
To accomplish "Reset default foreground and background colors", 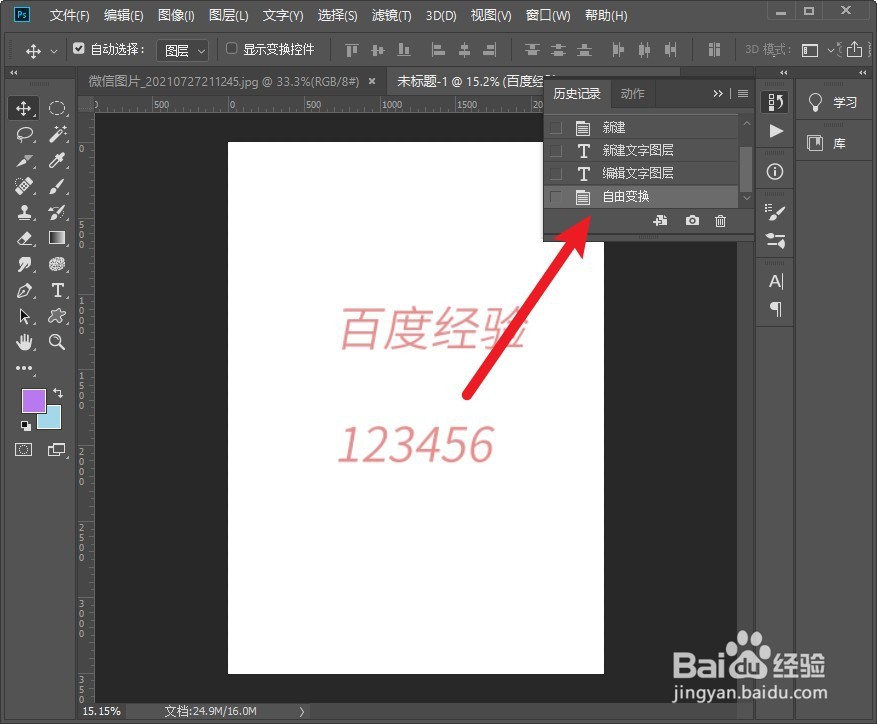I will (26, 426).
